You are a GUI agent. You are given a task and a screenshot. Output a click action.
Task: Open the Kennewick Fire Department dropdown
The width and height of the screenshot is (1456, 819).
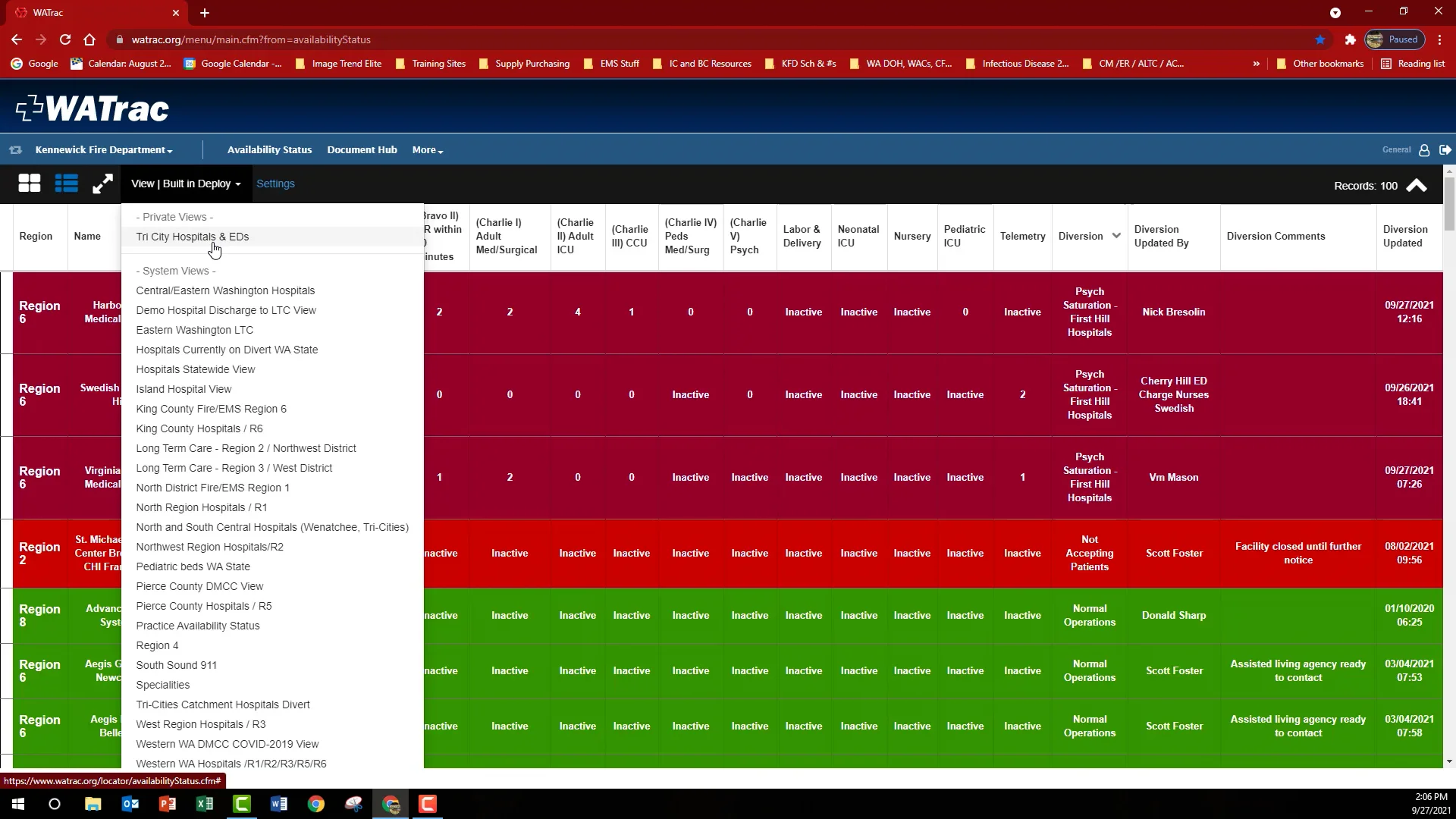pos(104,150)
